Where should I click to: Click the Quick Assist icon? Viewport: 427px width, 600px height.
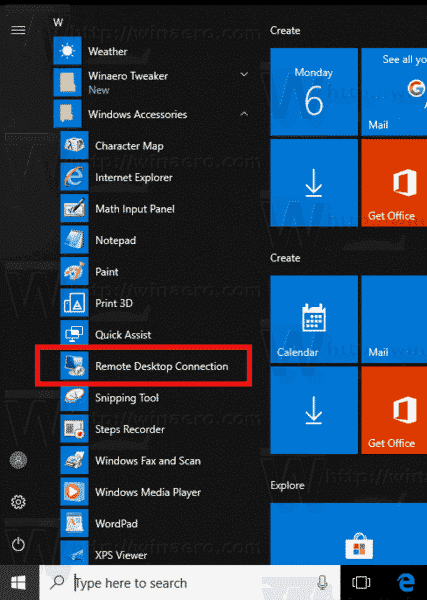point(74,333)
